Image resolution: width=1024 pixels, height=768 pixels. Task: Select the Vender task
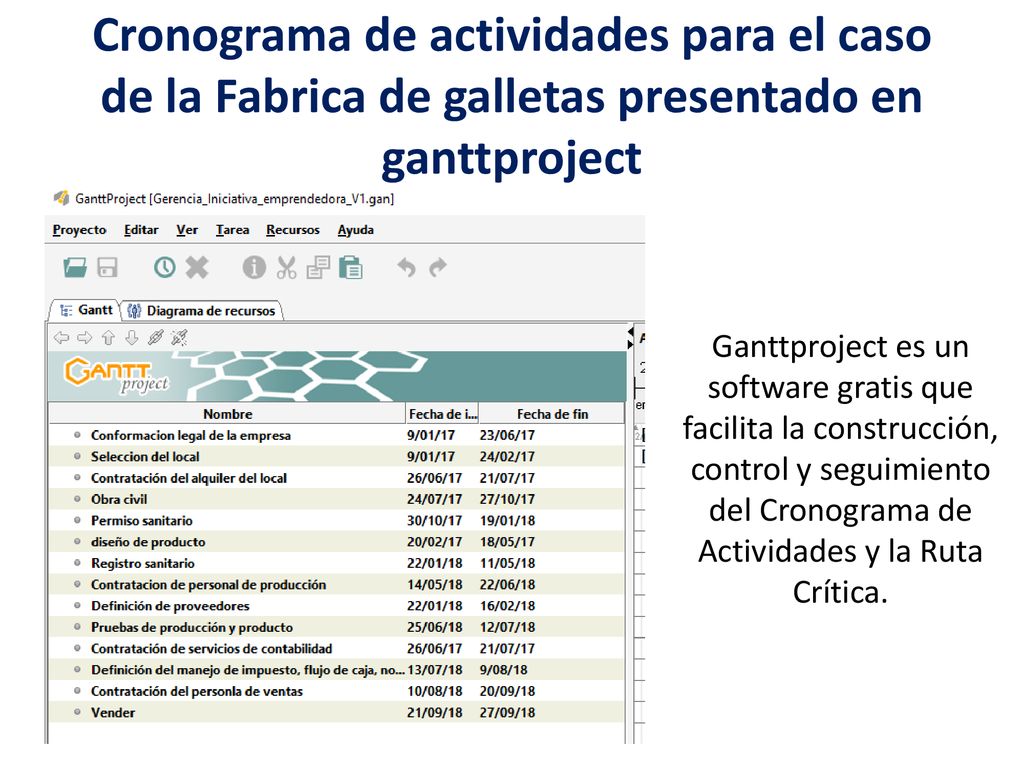tap(113, 712)
